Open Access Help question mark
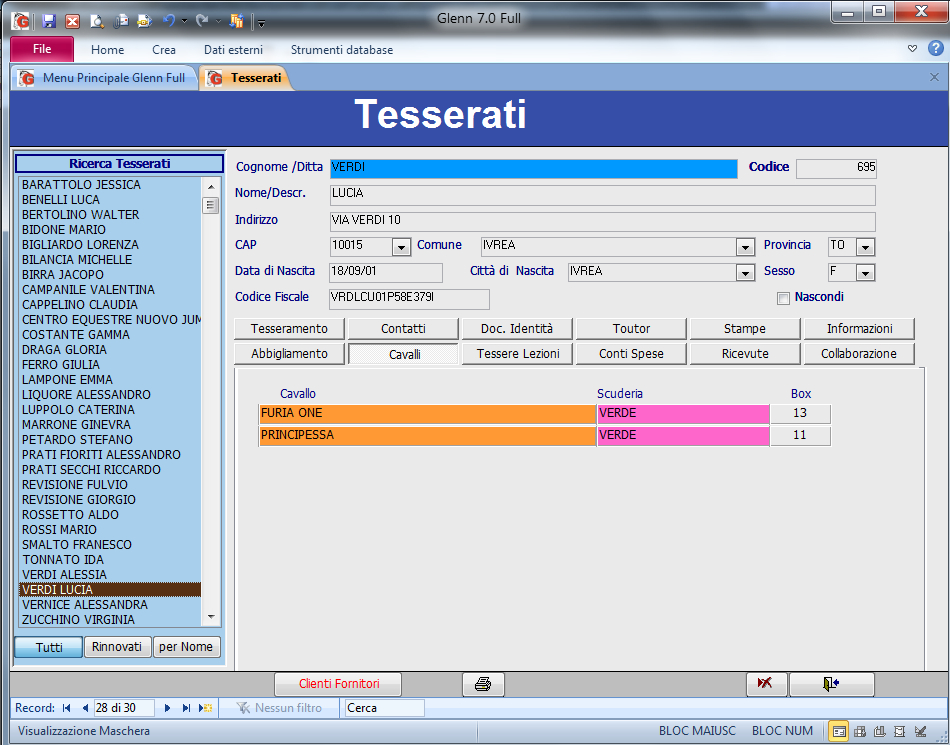950x745 pixels. (x=935, y=48)
